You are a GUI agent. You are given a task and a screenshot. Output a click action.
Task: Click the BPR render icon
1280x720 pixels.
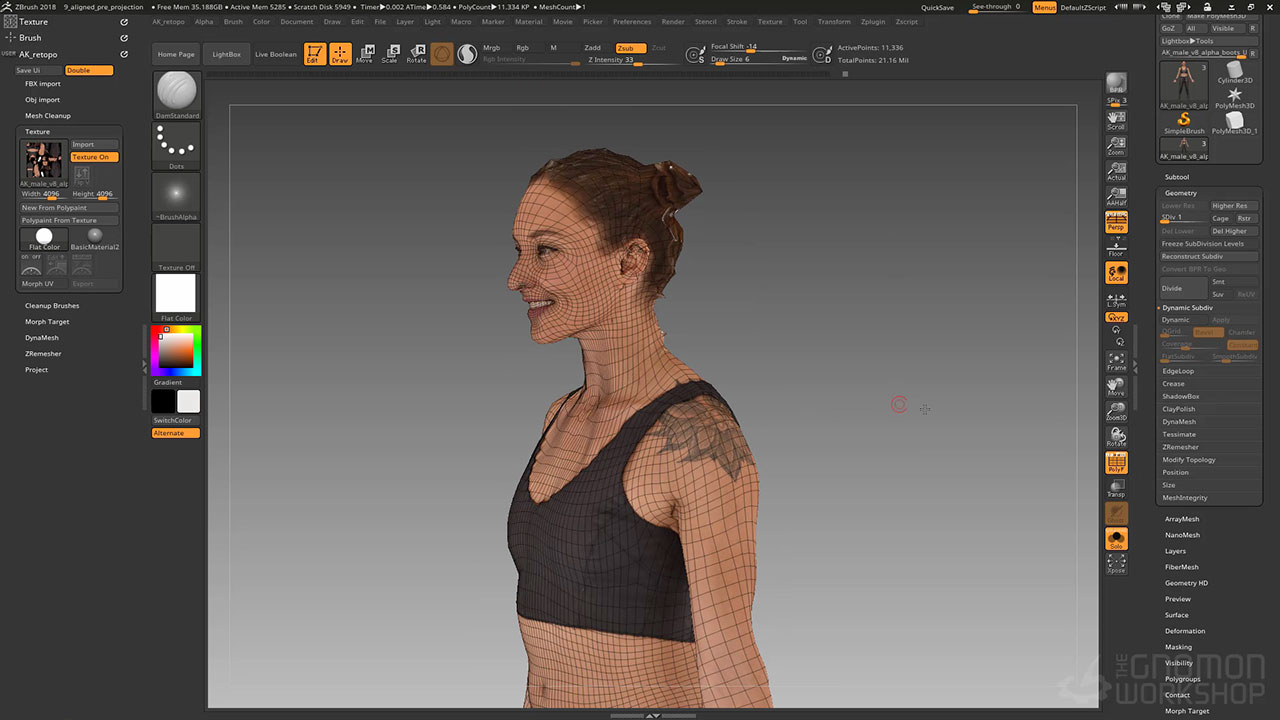[x=1116, y=83]
